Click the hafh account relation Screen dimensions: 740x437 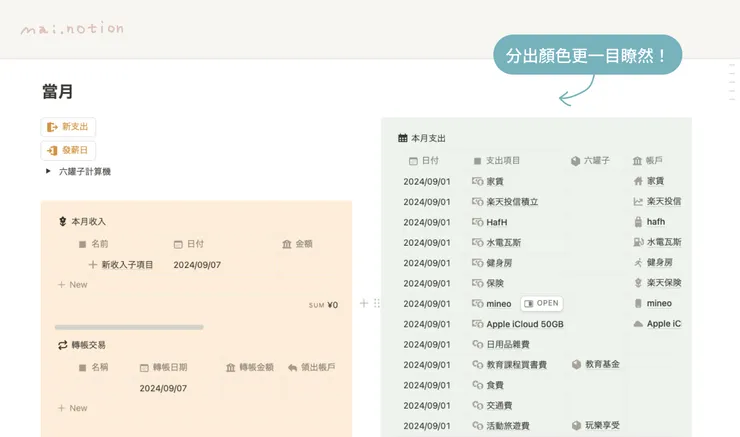click(x=649, y=222)
